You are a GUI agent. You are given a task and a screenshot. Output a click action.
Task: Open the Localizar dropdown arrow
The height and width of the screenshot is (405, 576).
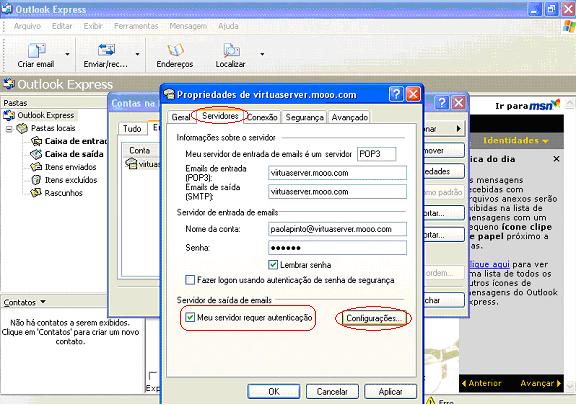click(262, 54)
